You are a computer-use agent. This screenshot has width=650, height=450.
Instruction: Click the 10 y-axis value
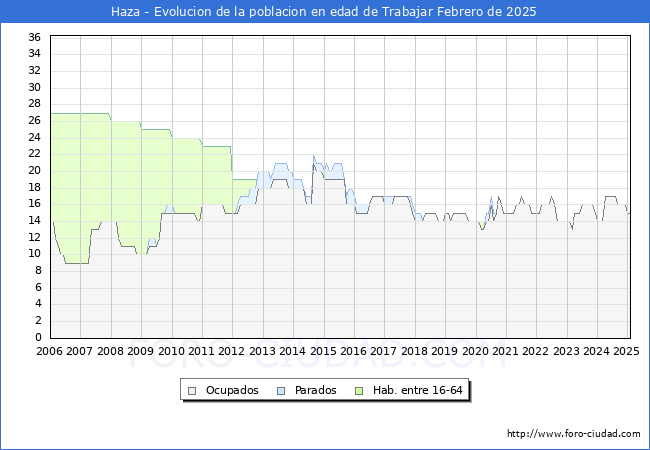(x=35, y=254)
